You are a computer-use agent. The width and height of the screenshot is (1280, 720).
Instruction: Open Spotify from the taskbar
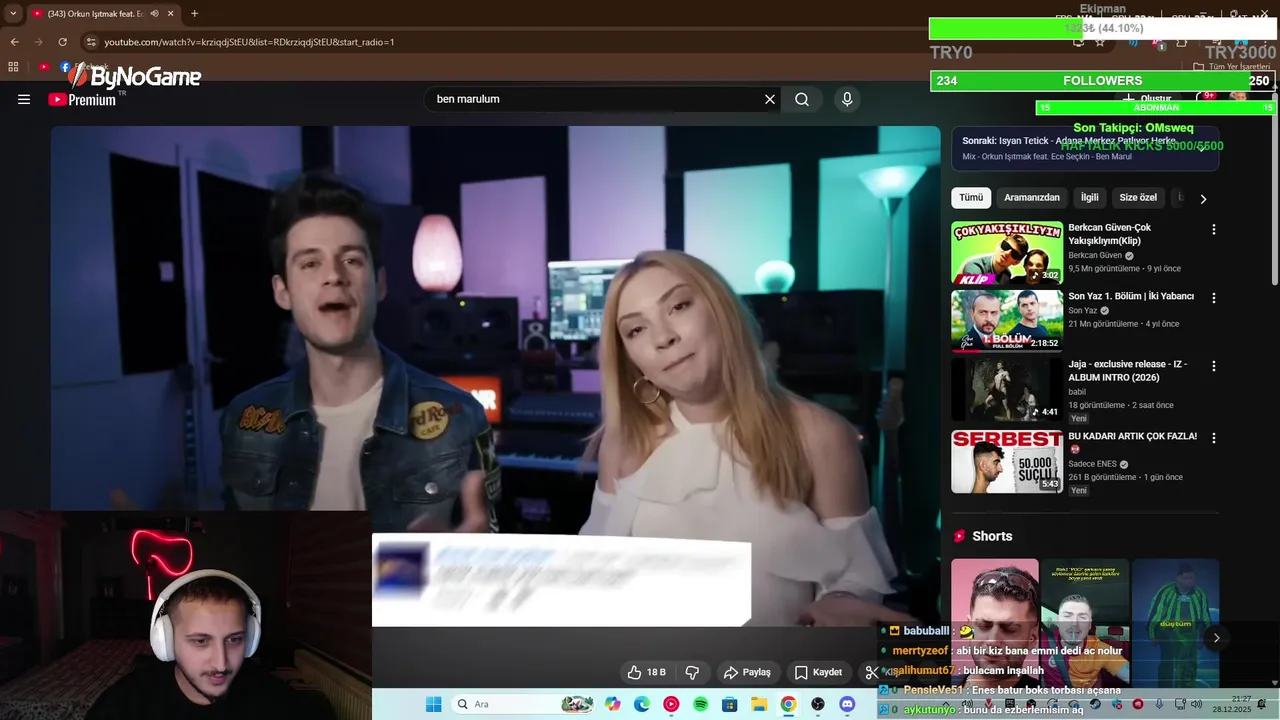(x=700, y=704)
